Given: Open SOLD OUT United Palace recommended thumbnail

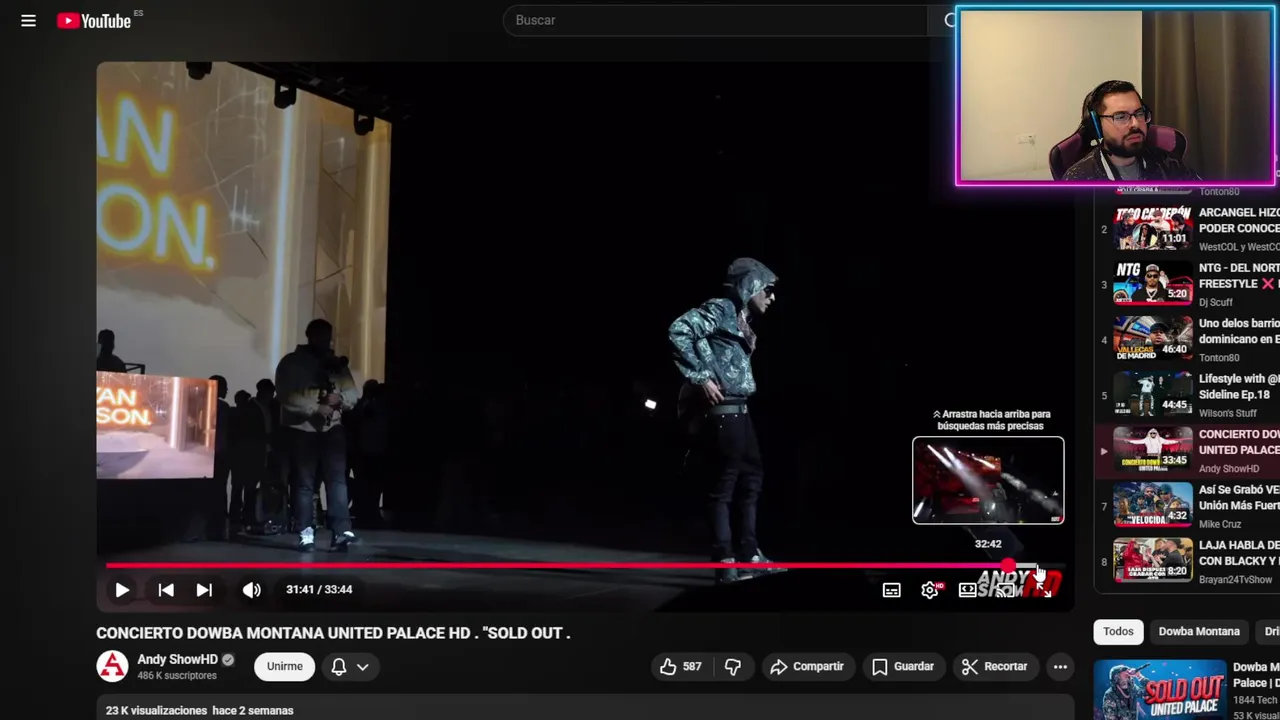Looking at the screenshot, I should (1160, 690).
